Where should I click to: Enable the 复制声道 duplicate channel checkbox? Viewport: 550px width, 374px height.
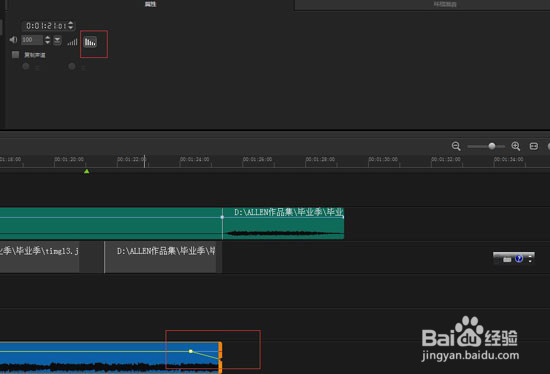[x=15, y=55]
